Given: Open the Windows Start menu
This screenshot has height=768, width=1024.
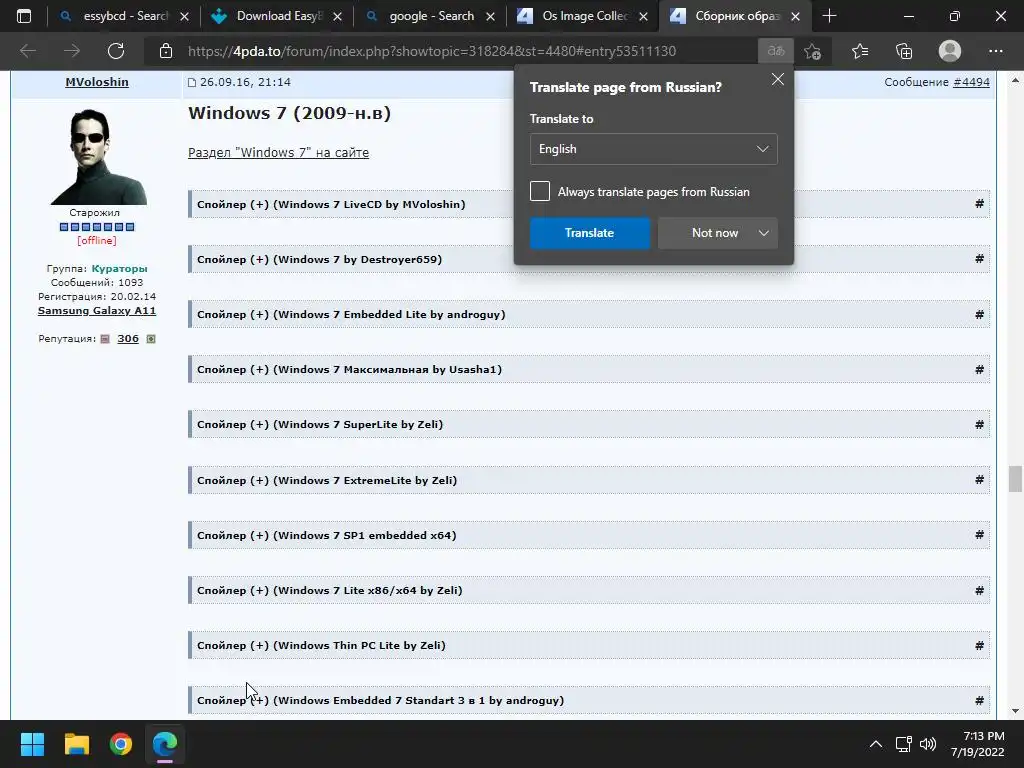Looking at the screenshot, I should (x=32, y=744).
